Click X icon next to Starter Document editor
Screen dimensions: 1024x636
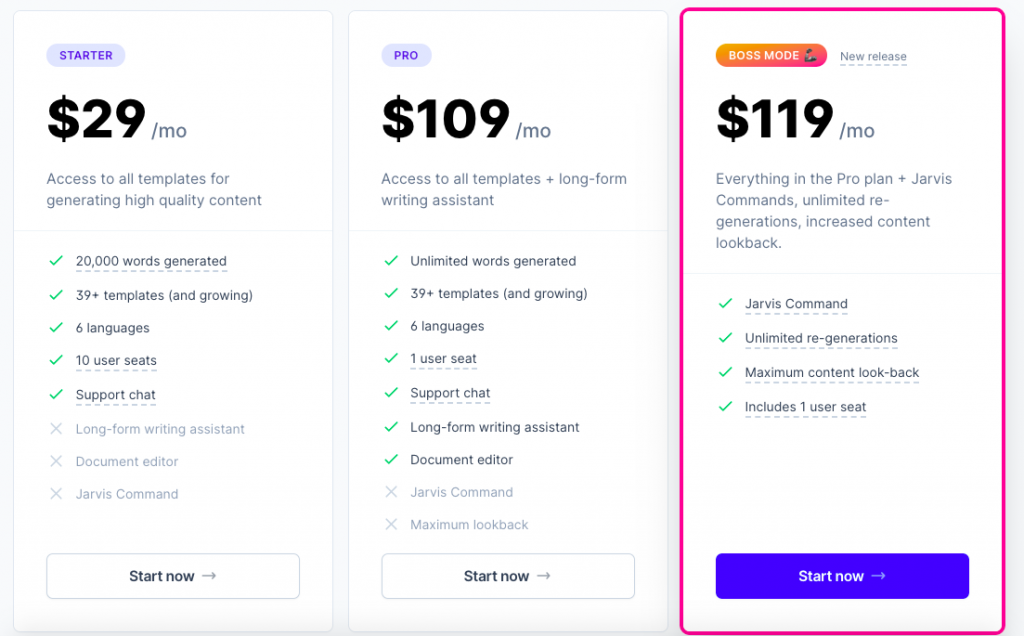56,461
